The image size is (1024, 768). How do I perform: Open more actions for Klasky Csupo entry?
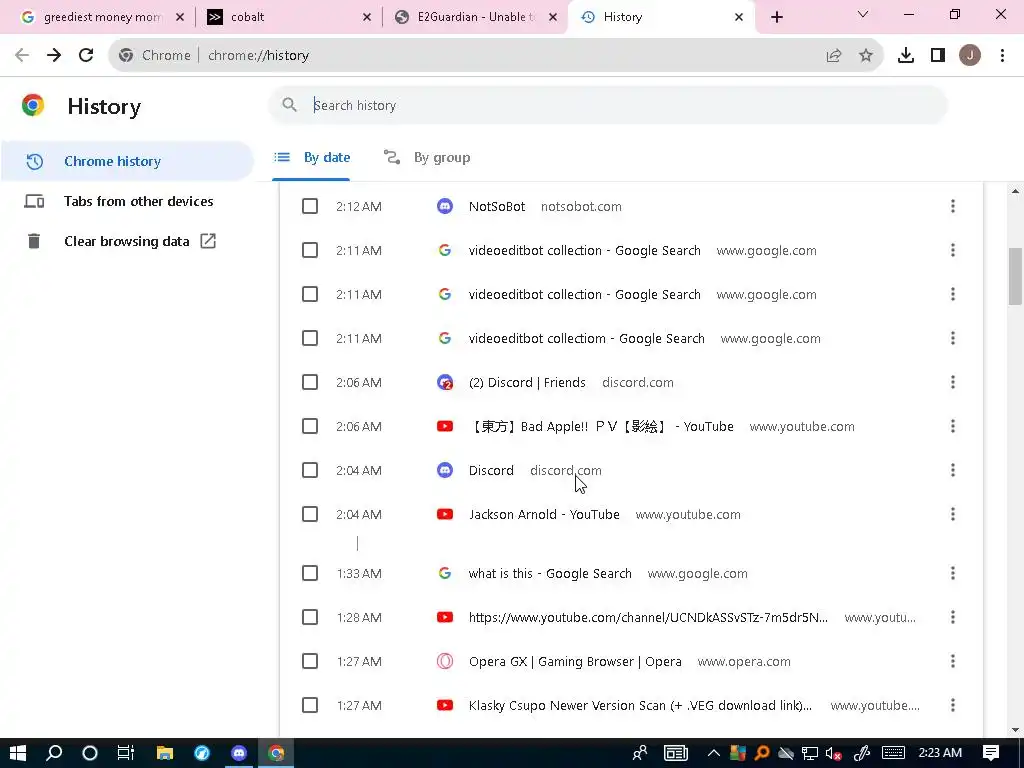(x=953, y=705)
